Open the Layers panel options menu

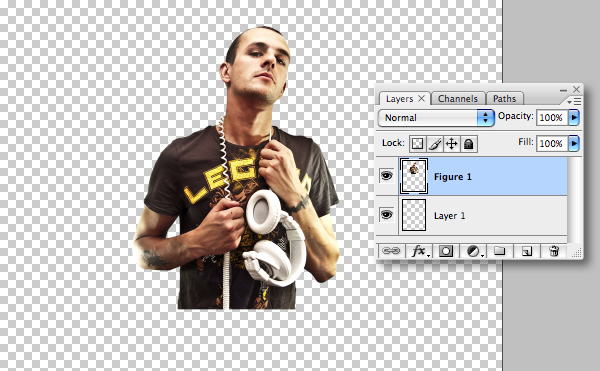pyautogui.click(x=575, y=101)
